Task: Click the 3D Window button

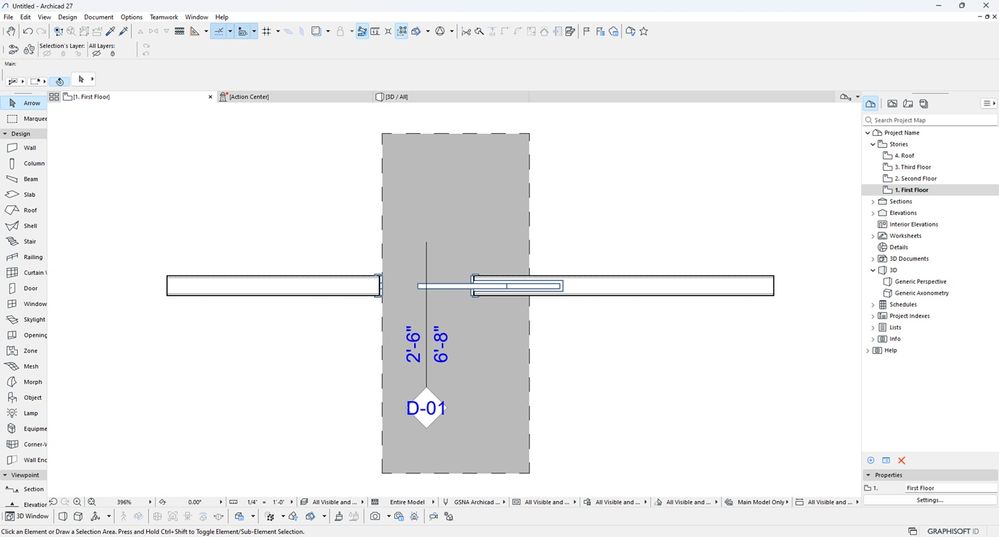Action: [27, 516]
